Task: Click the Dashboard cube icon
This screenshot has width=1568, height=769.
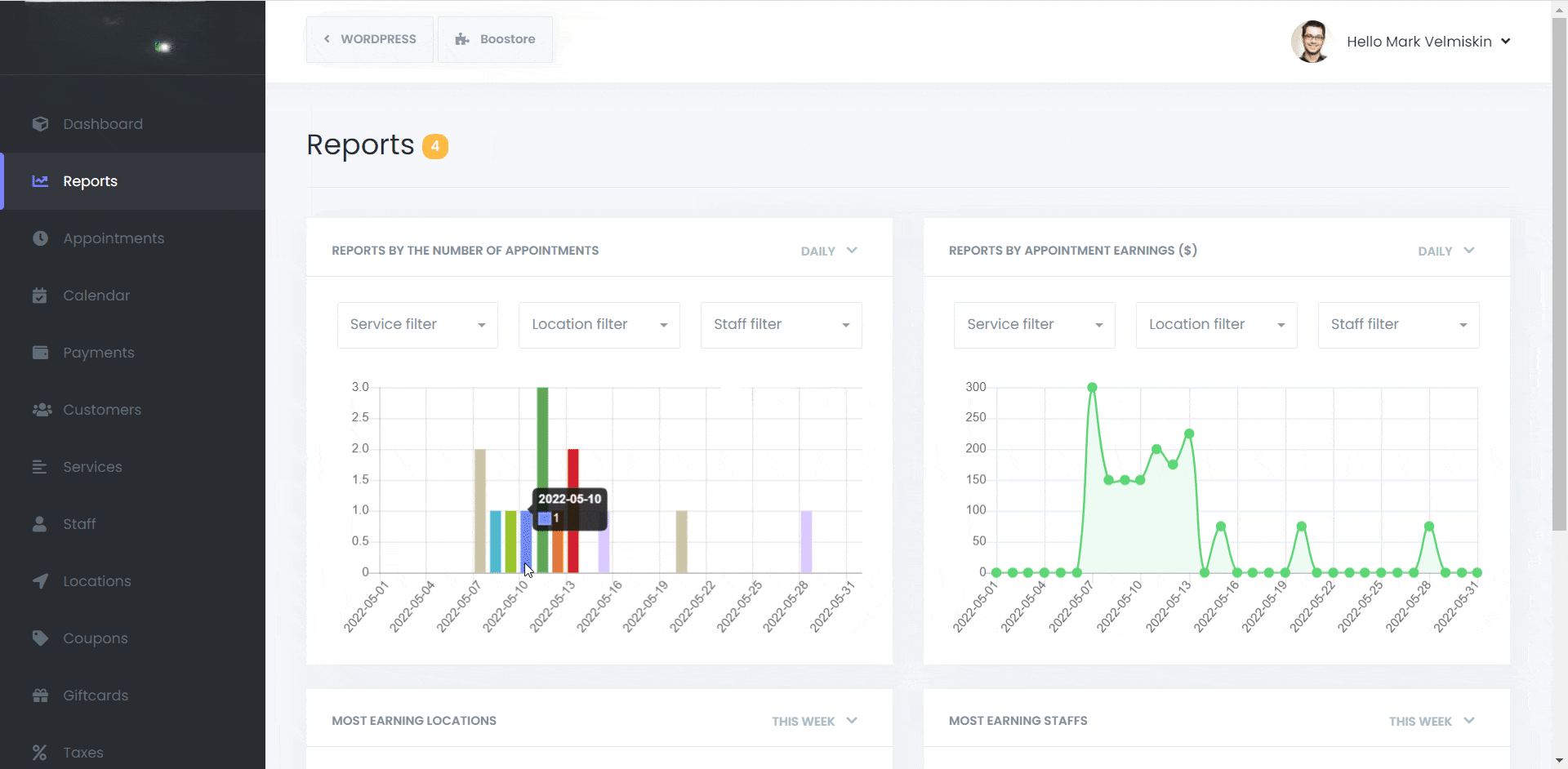Action: tap(40, 124)
